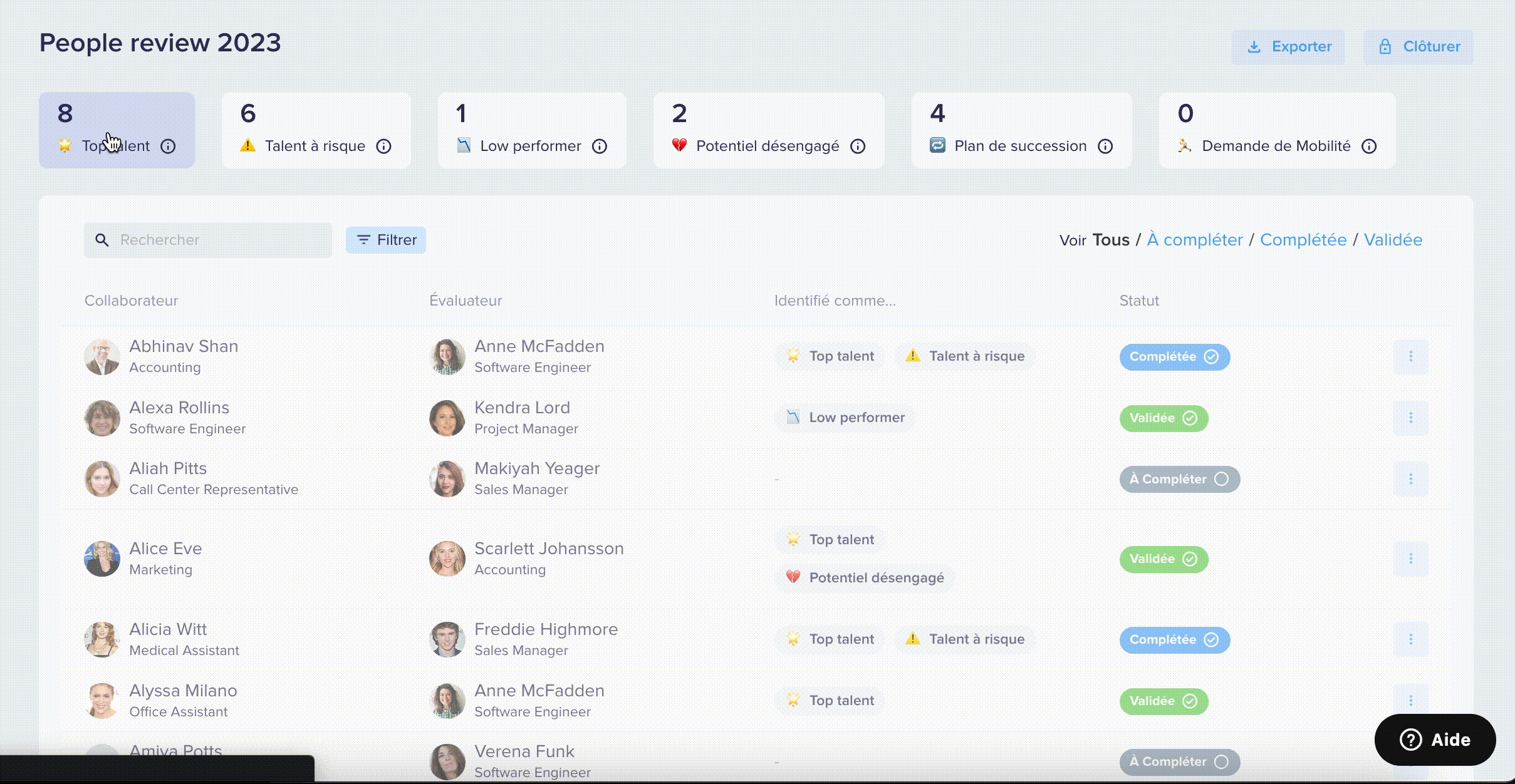Click Scarlett Johansson's evaluator avatar
Image resolution: width=1515 pixels, height=784 pixels.
(447, 559)
